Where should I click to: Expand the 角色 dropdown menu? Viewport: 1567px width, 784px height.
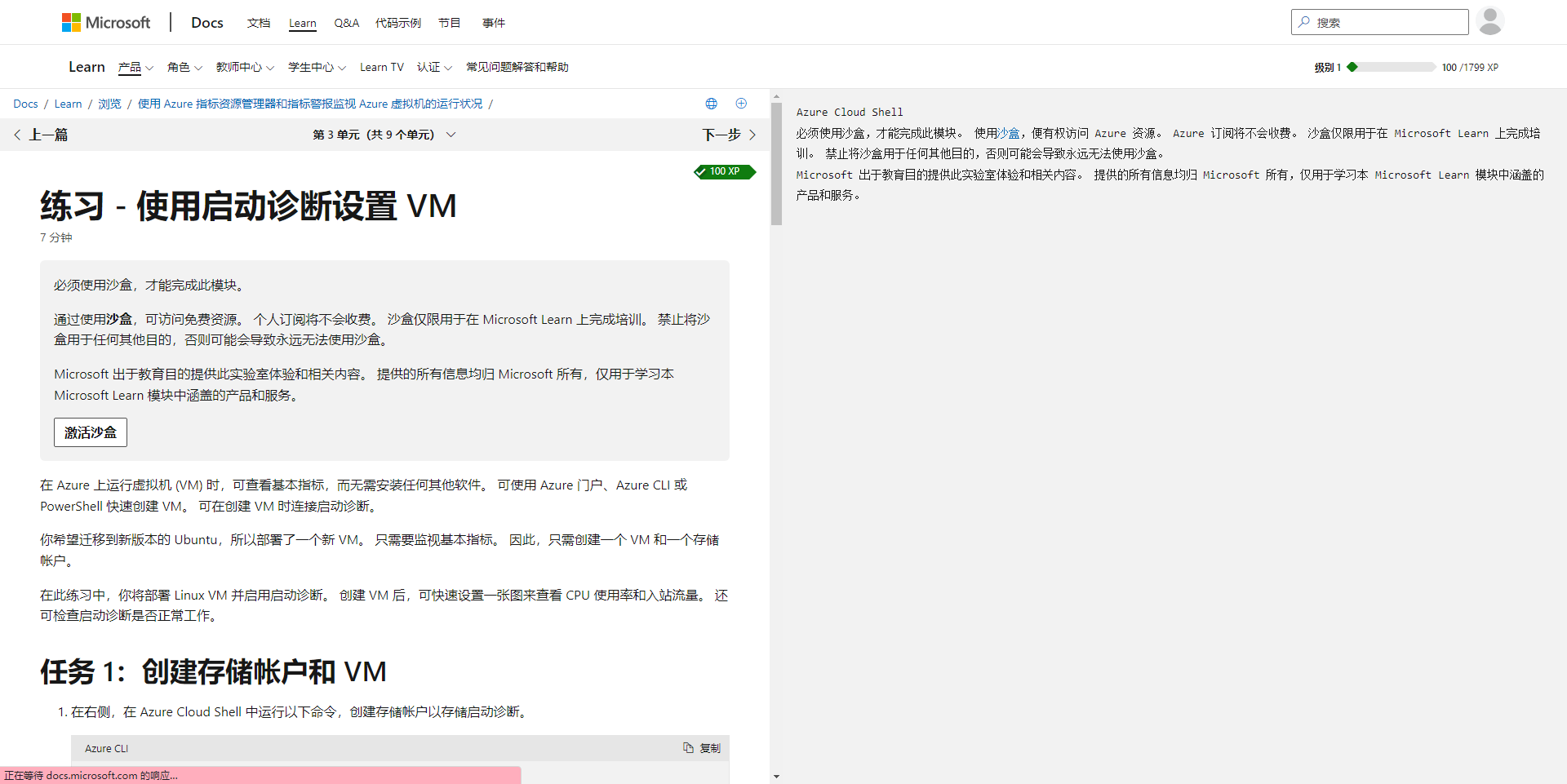tap(184, 67)
